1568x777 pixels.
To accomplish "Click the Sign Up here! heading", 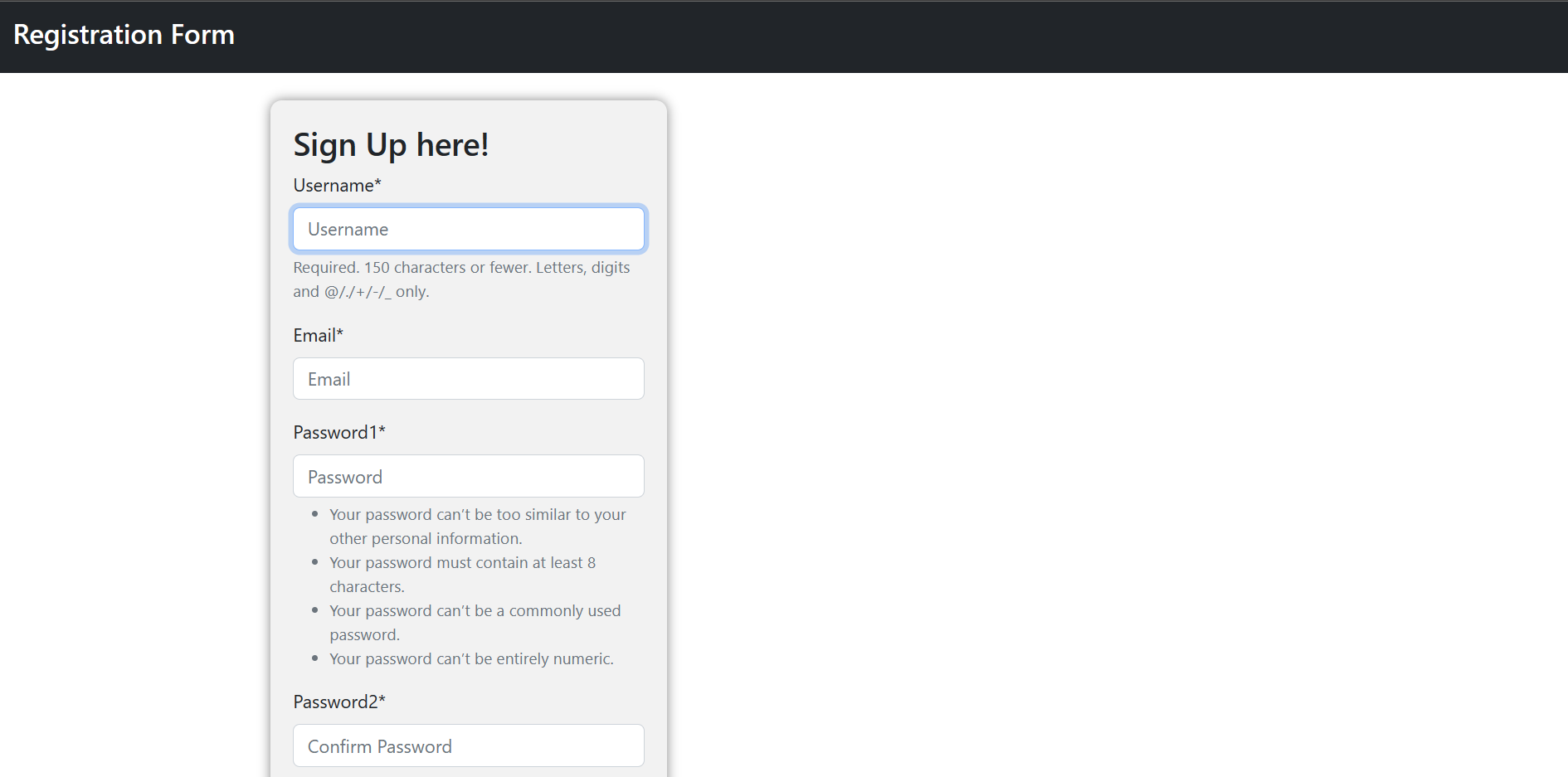I will 391,144.
